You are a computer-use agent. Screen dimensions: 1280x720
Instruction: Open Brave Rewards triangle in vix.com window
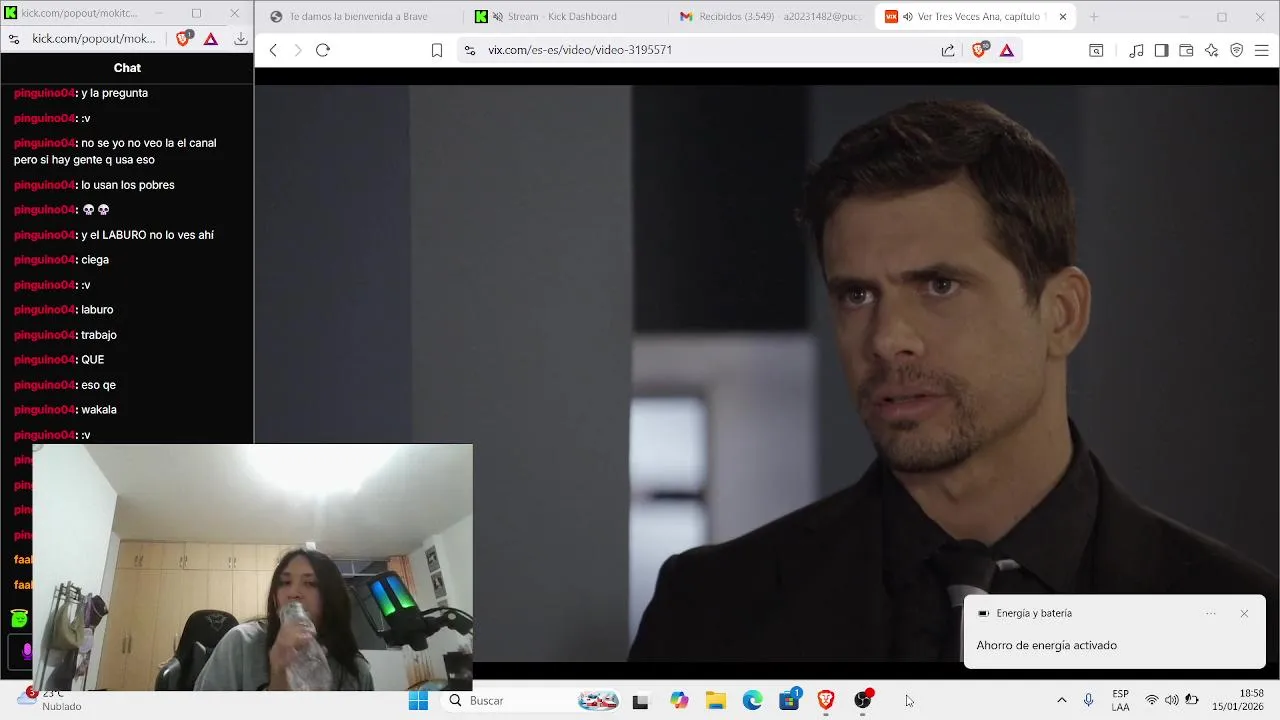click(1007, 50)
